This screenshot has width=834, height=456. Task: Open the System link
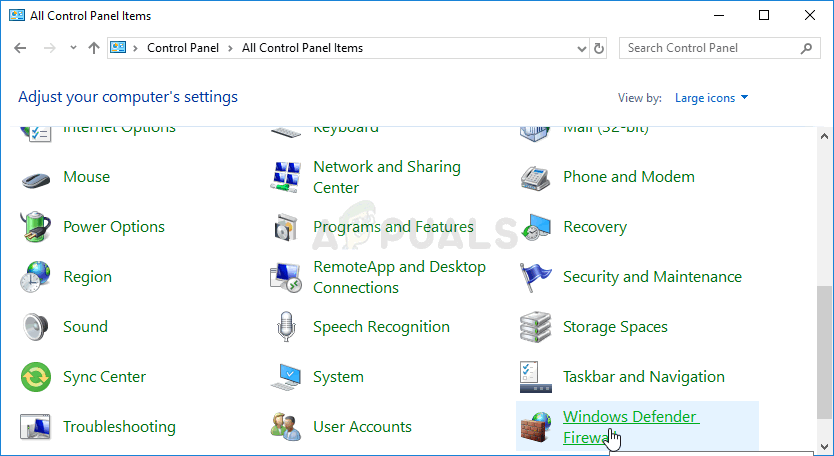(x=338, y=377)
